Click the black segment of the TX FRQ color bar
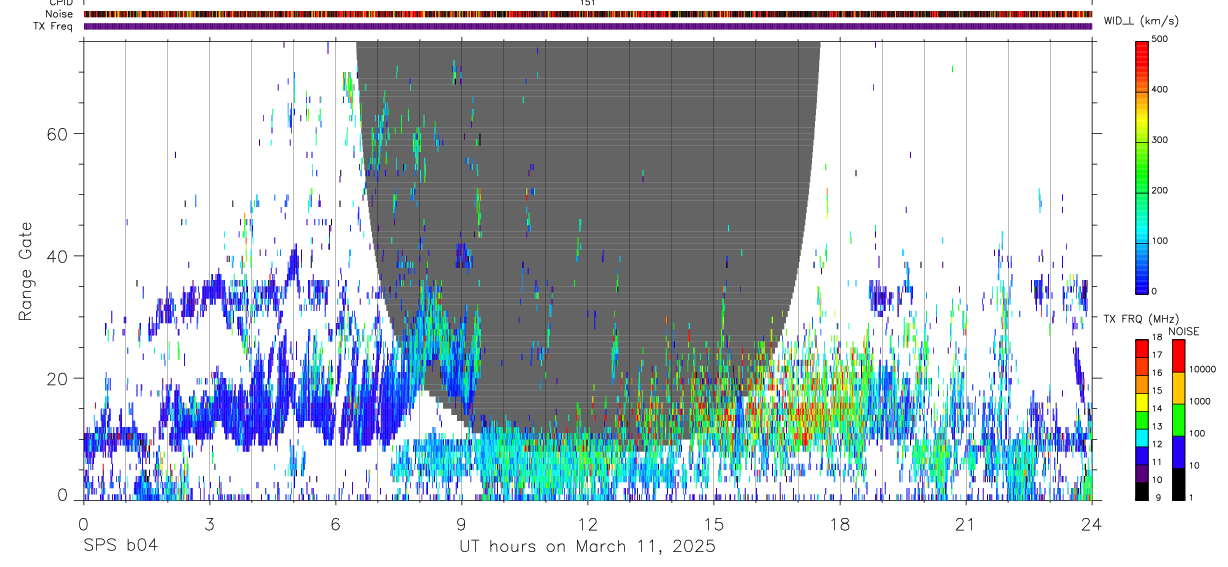 (1141, 489)
